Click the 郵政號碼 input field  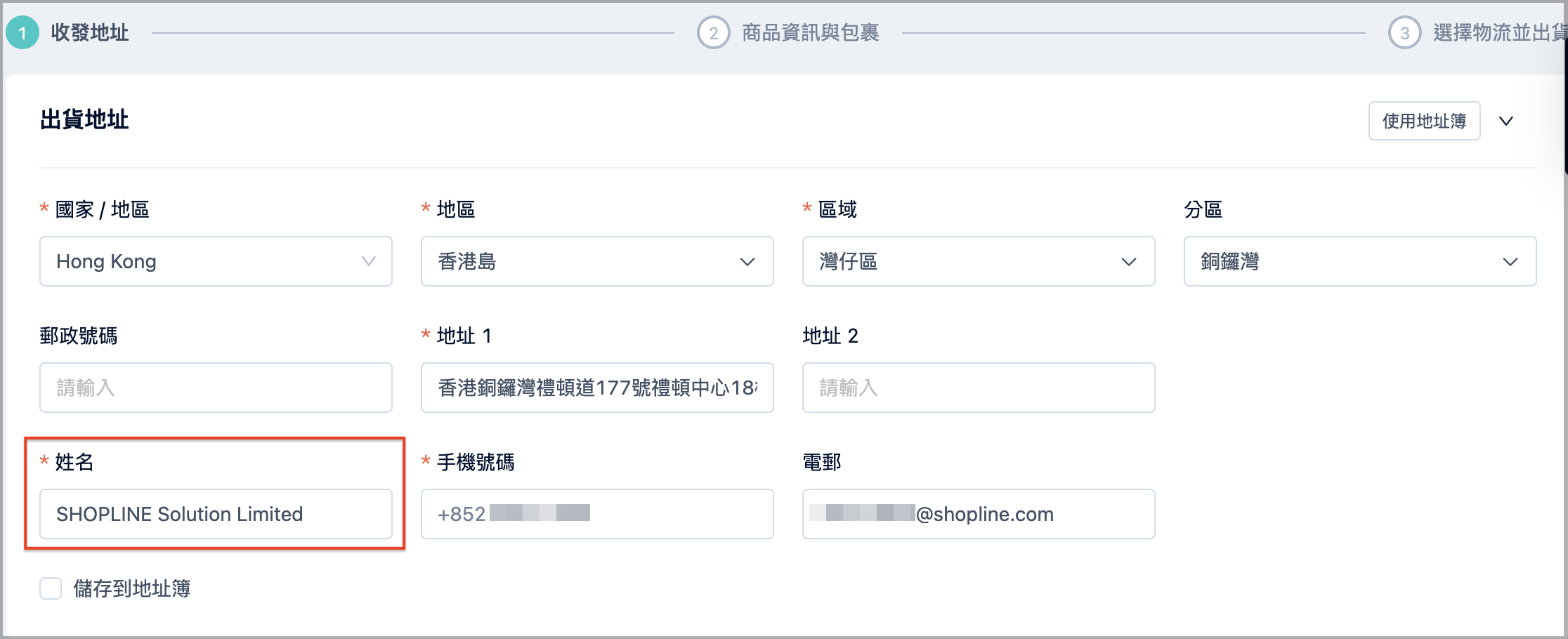click(216, 388)
